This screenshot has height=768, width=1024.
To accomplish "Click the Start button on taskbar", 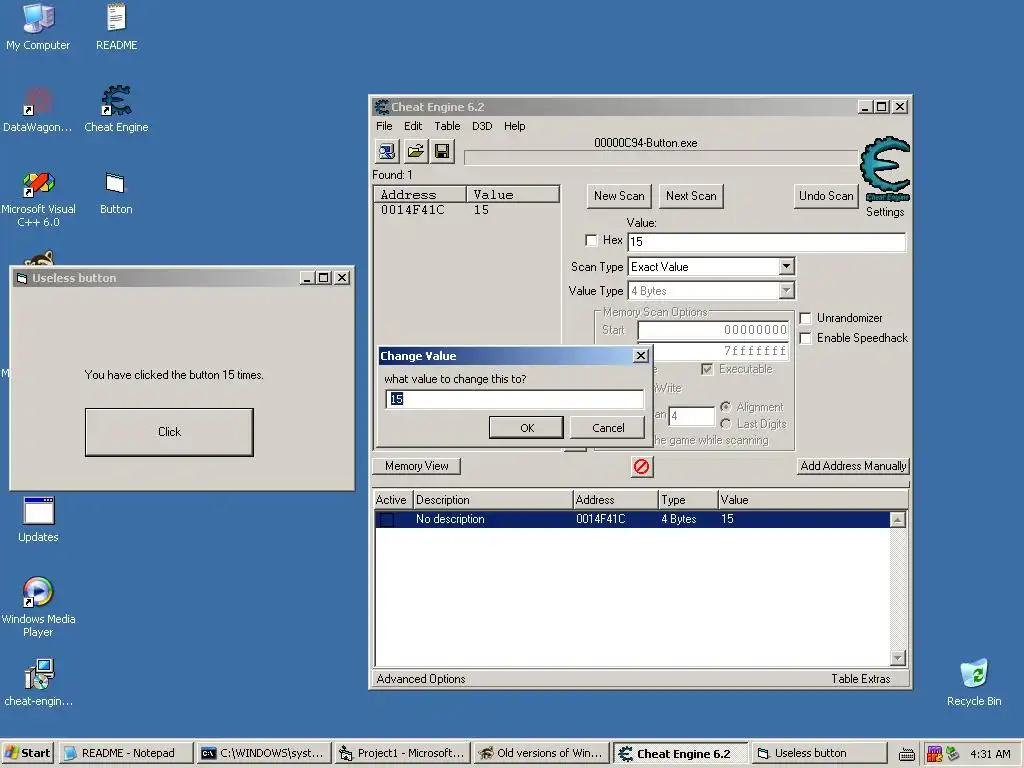I will coord(29,753).
